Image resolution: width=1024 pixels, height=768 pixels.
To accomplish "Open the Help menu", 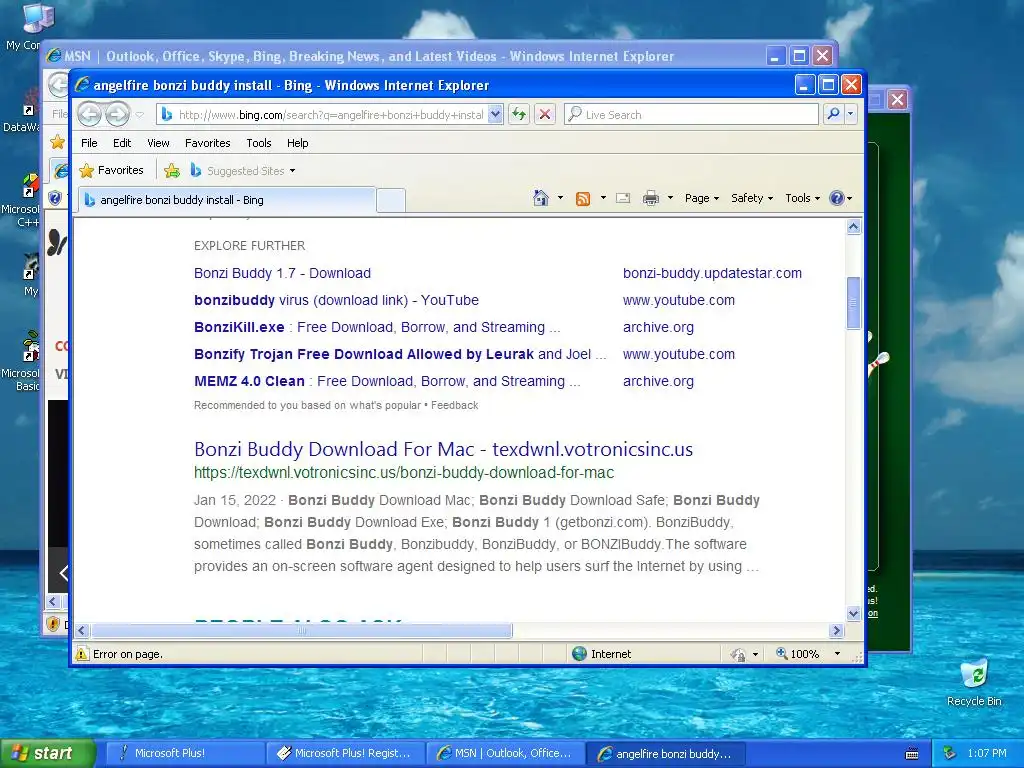I will [x=297, y=143].
